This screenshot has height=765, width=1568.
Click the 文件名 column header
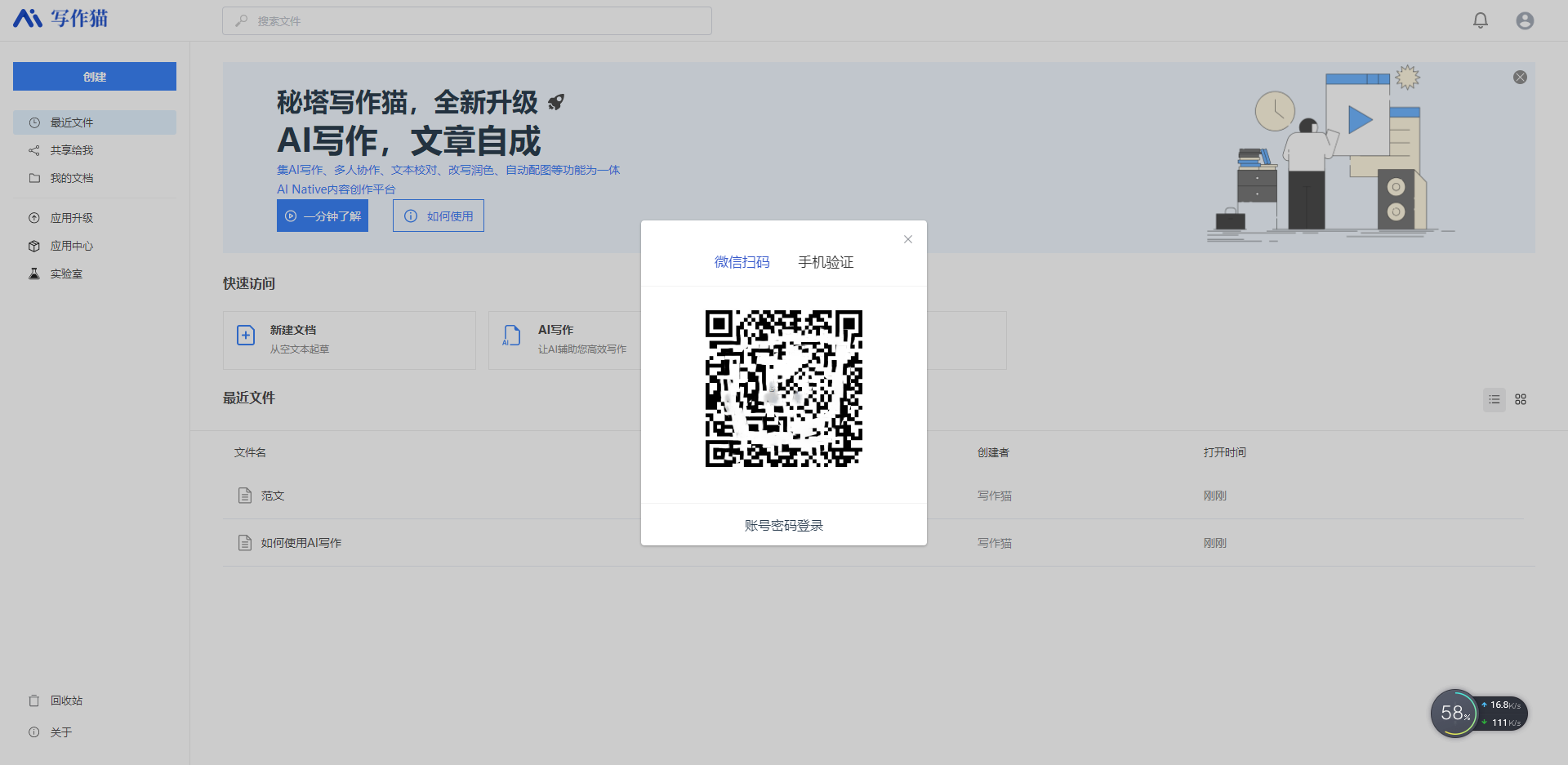pyautogui.click(x=250, y=452)
